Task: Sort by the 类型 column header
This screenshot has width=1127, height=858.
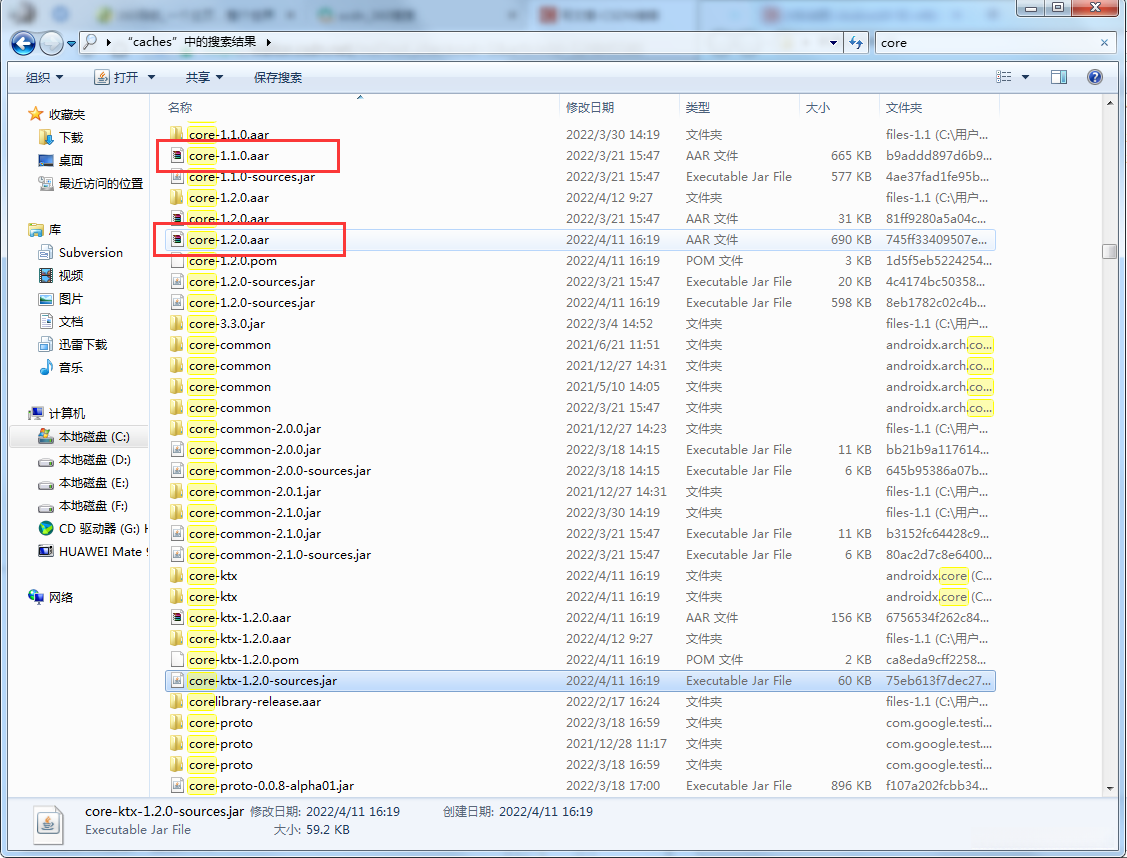Action: tap(697, 107)
